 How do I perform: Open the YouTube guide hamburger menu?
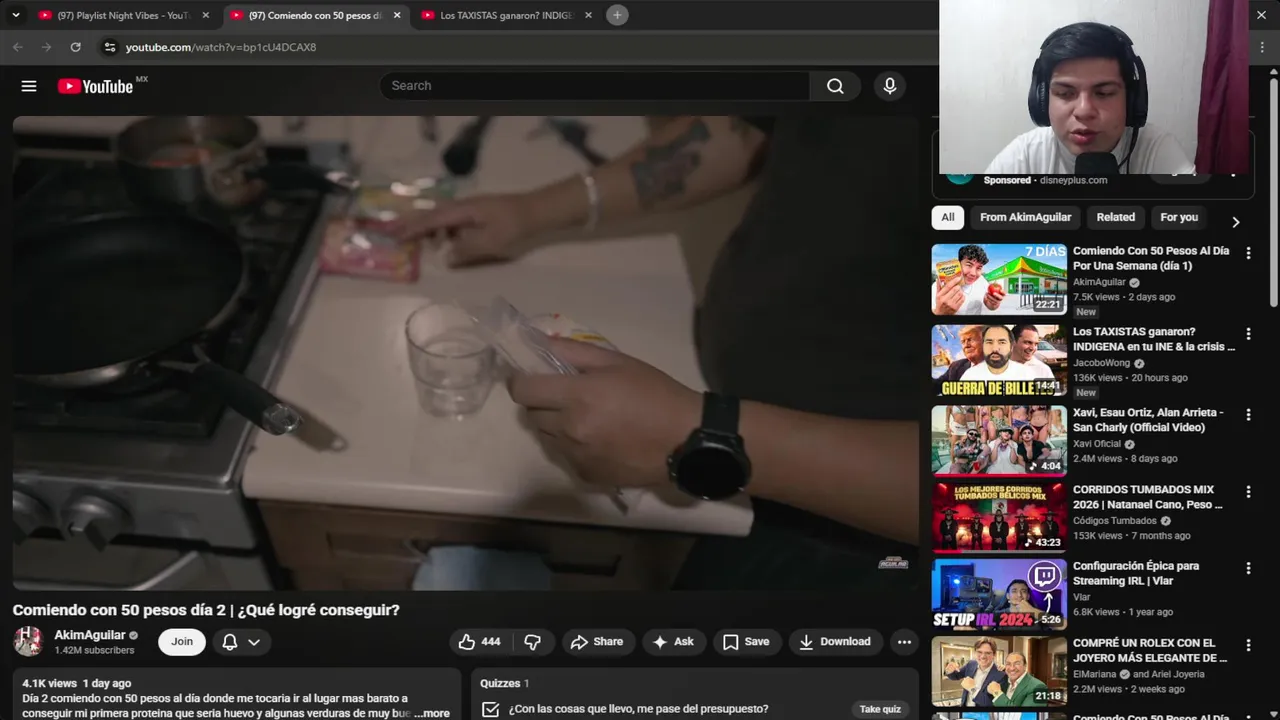(x=29, y=86)
